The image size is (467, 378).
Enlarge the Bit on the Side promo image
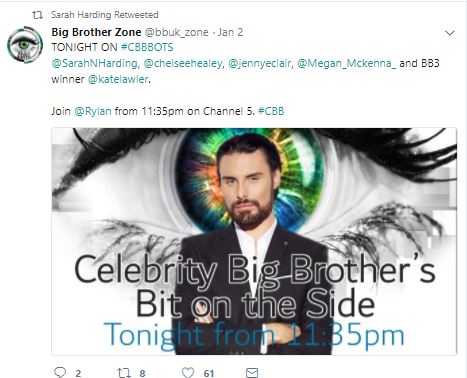click(254, 241)
